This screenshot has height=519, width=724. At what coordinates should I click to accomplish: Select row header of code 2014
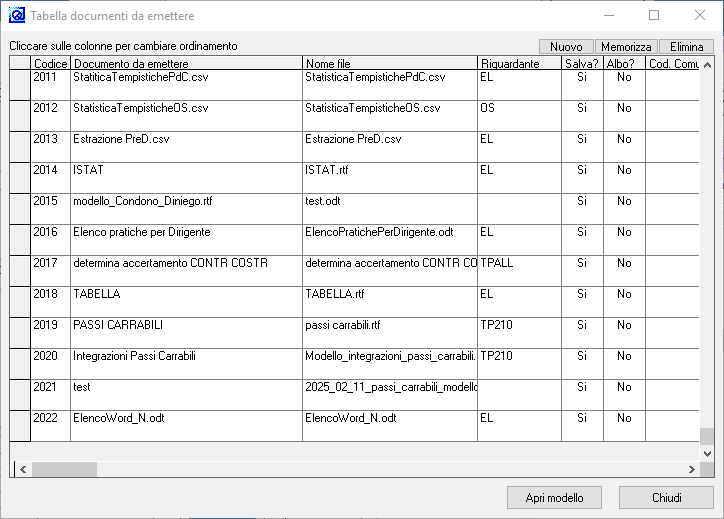(20, 178)
